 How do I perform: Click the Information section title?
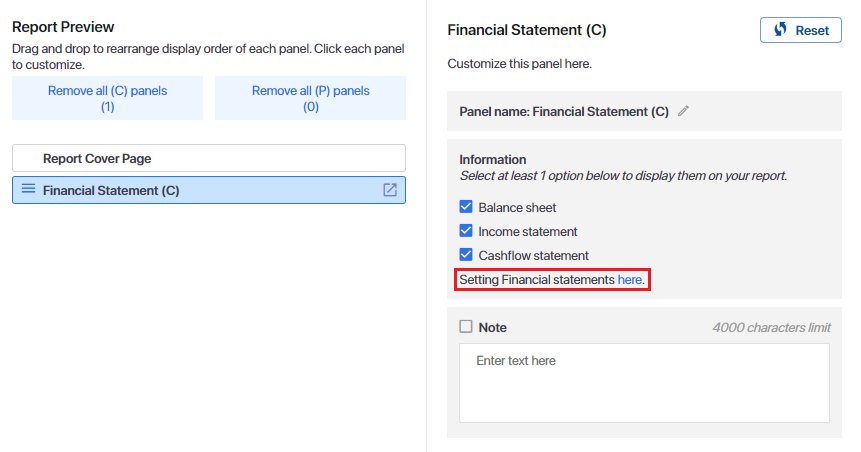[x=493, y=159]
